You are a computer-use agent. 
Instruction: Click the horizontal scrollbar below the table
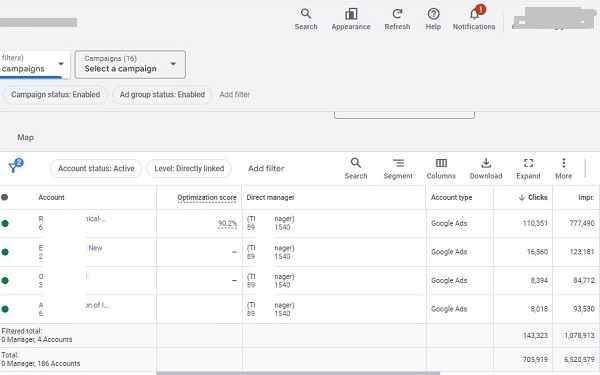298,373
